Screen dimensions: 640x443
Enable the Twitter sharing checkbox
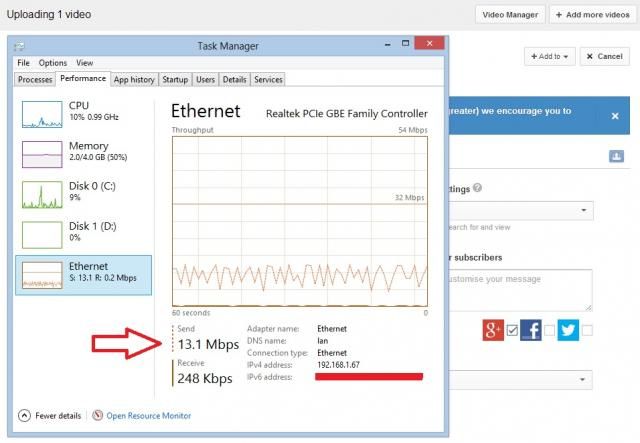point(587,331)
